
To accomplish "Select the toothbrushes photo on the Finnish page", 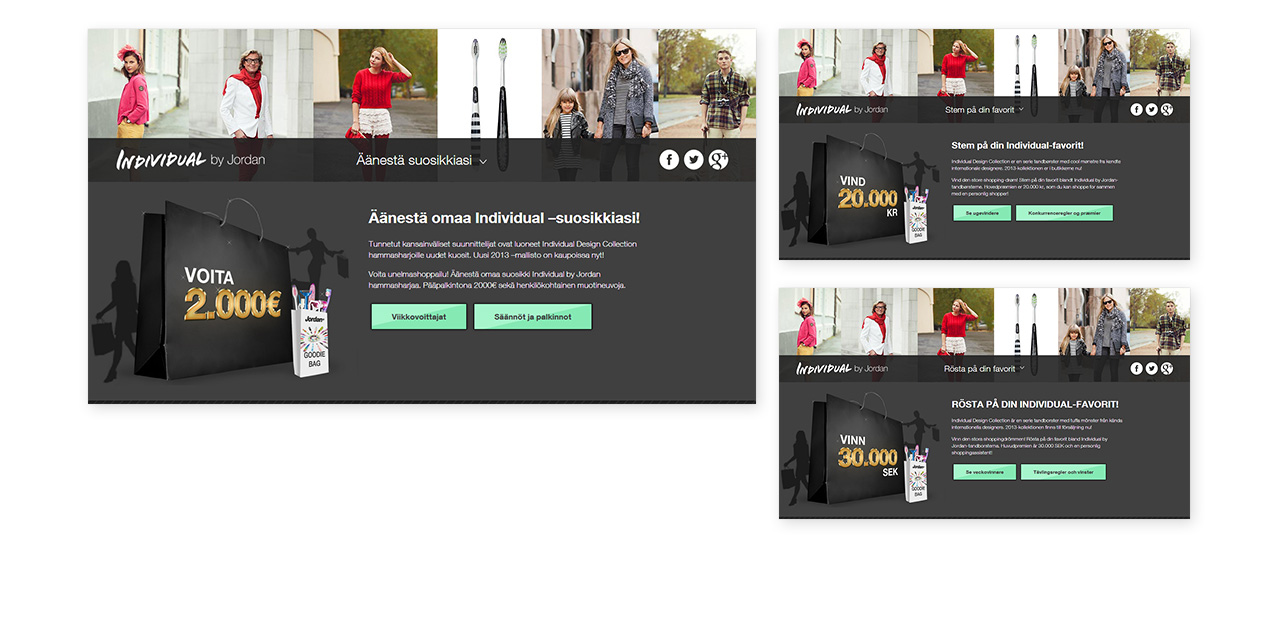I will tap(490, 84).
